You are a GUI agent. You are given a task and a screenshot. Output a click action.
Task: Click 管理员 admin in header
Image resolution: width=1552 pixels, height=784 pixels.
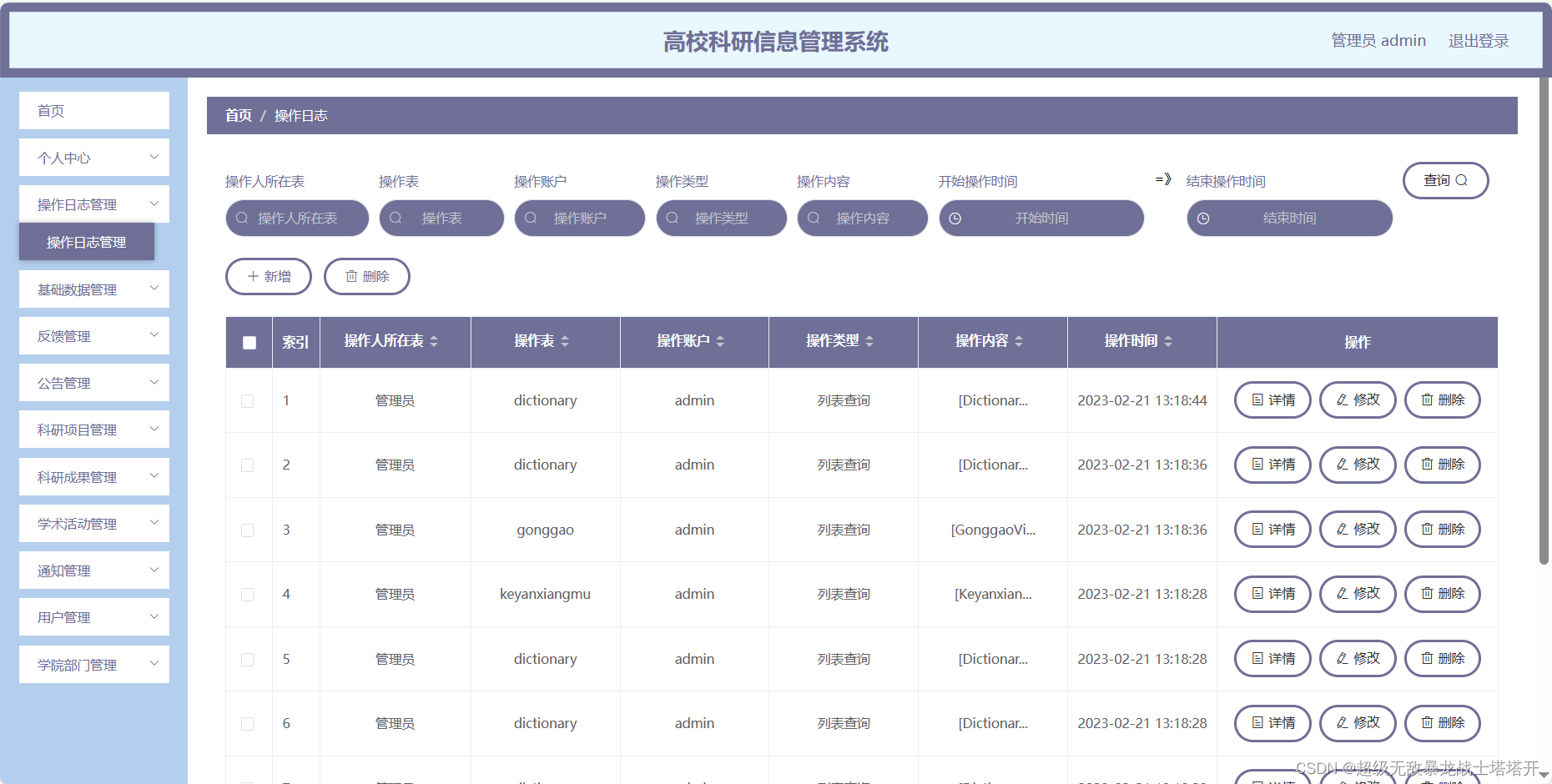coord(1378,41)
